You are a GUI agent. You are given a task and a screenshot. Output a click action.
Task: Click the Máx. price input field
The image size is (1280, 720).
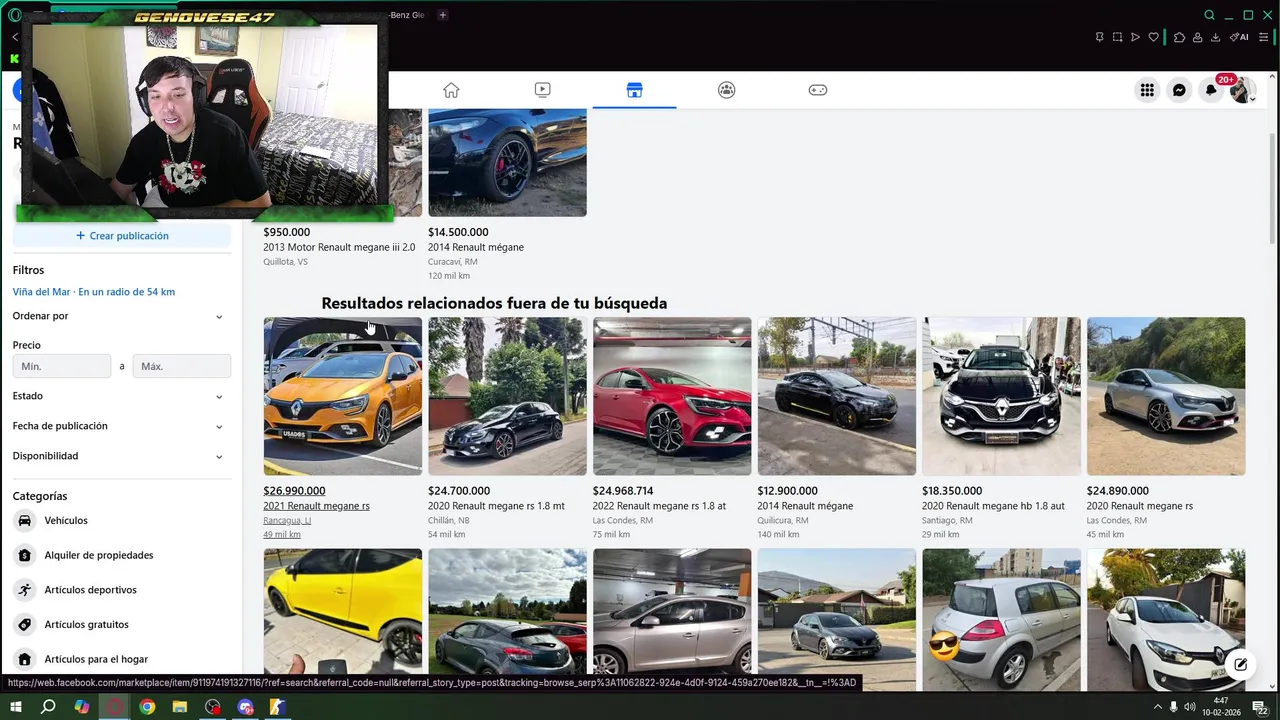pos(182,366)
